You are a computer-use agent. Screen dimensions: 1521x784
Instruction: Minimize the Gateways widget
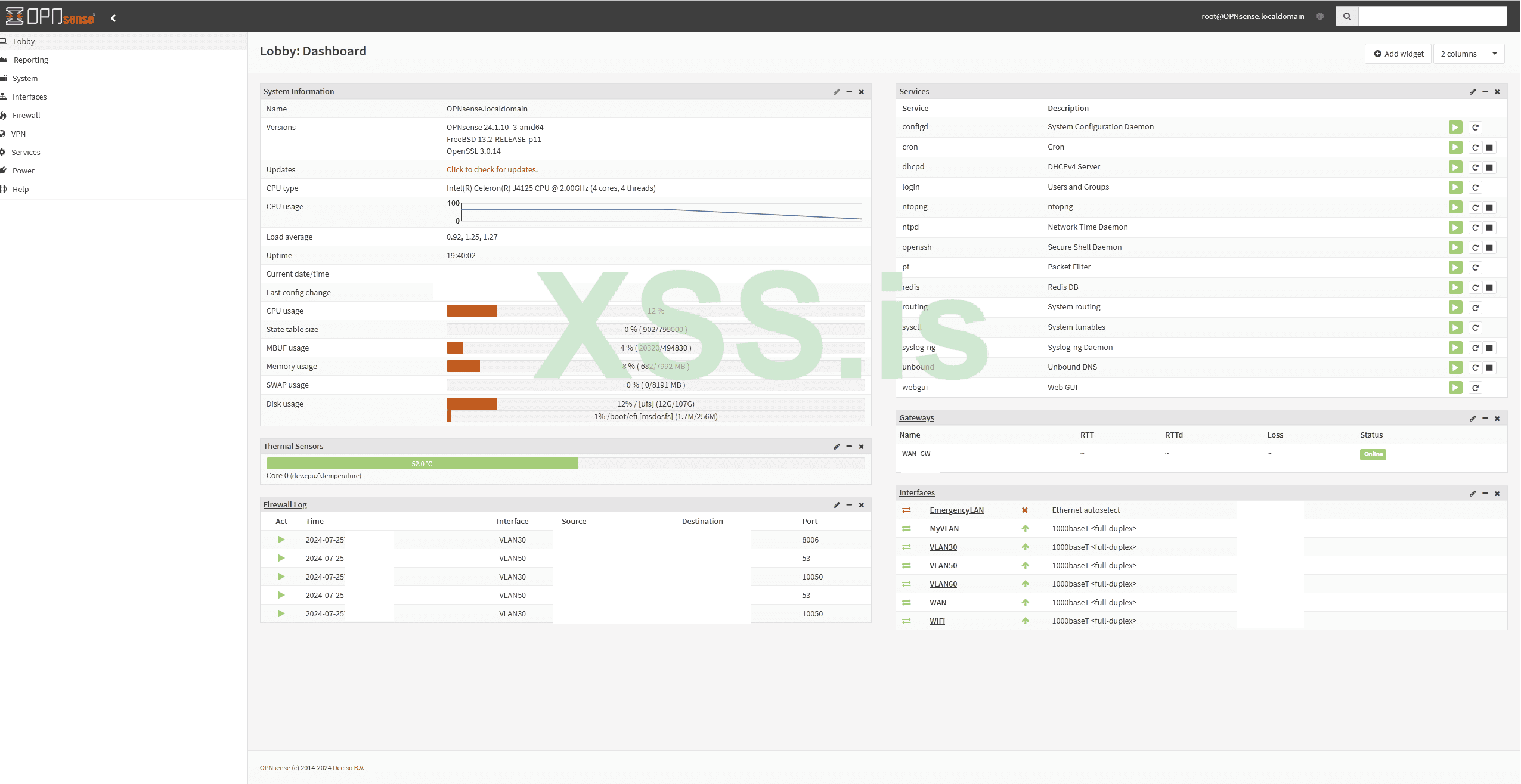coord(1485,419)
